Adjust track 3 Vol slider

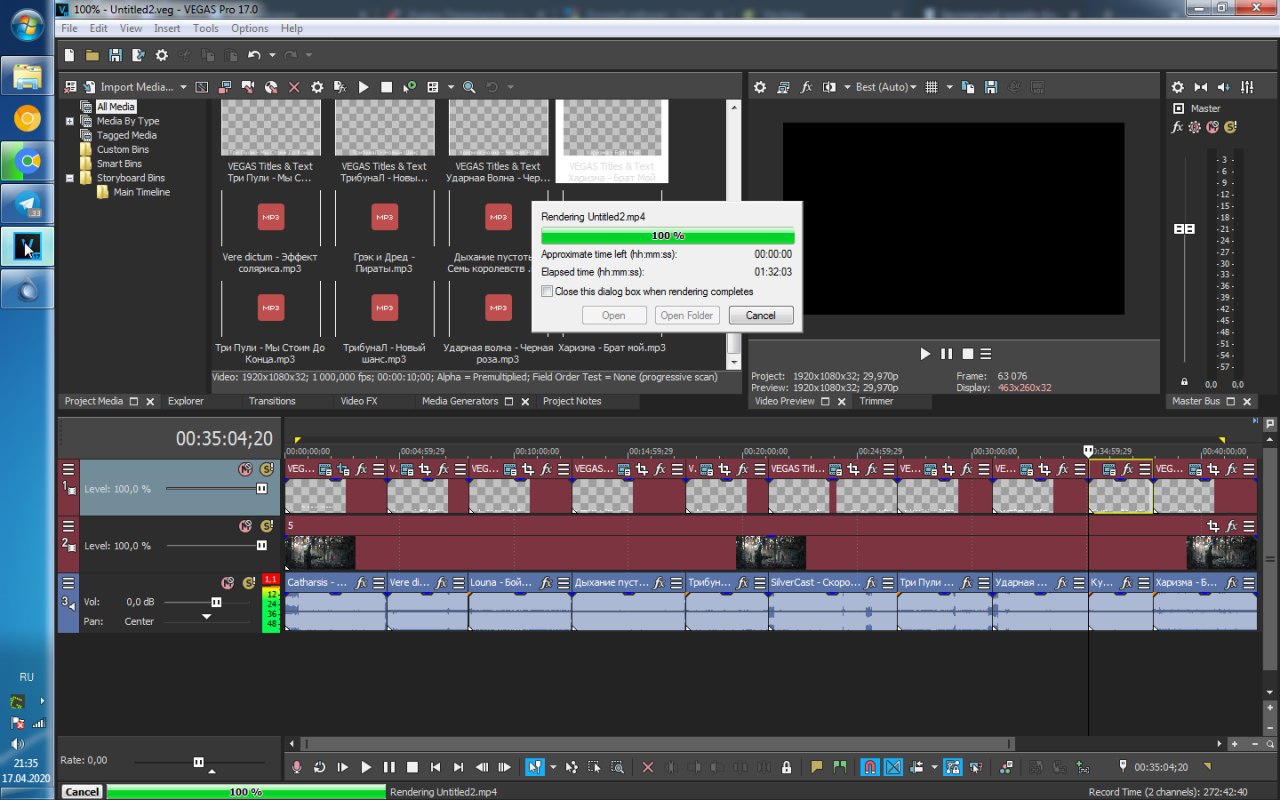pyautogui.click(x=216, y=602)
